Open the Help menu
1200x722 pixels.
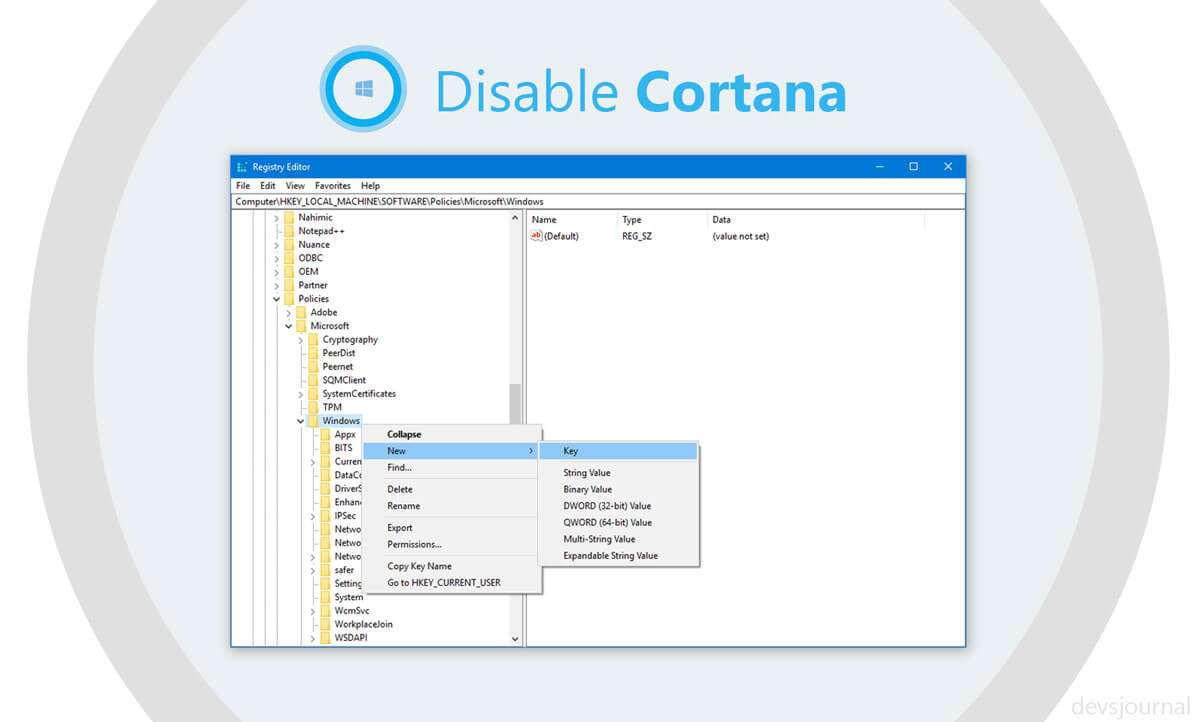(371, 186)
